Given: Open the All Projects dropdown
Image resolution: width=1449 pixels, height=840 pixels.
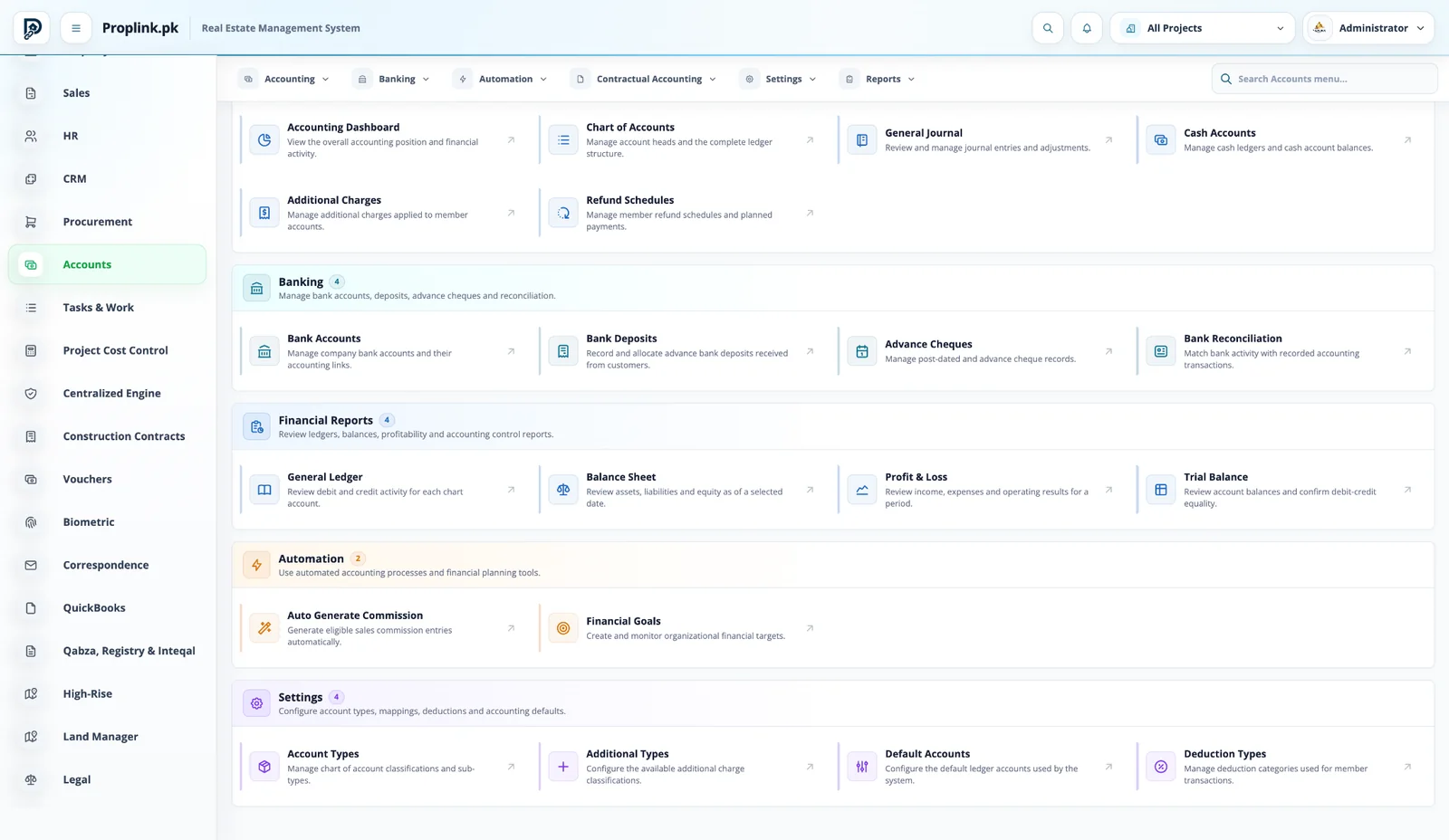Looking at the screenshot, I should click(1203, 28).
